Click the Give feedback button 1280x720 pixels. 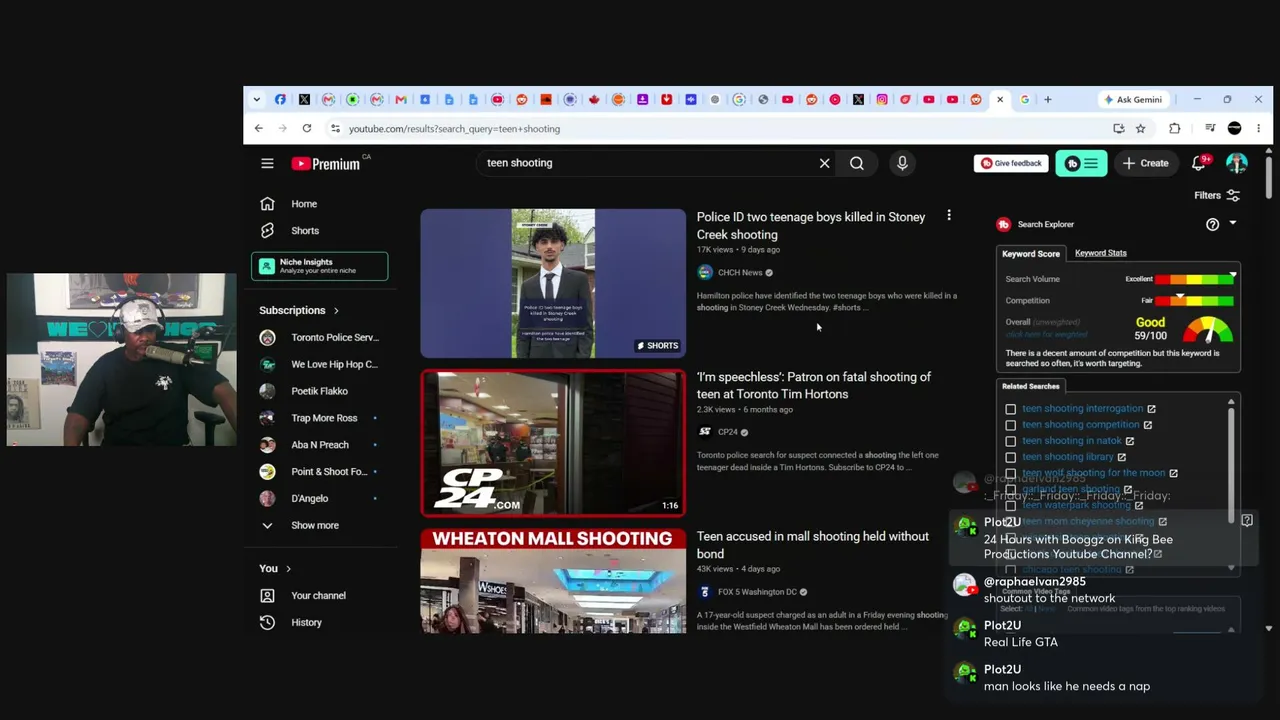coord(1011,163)
